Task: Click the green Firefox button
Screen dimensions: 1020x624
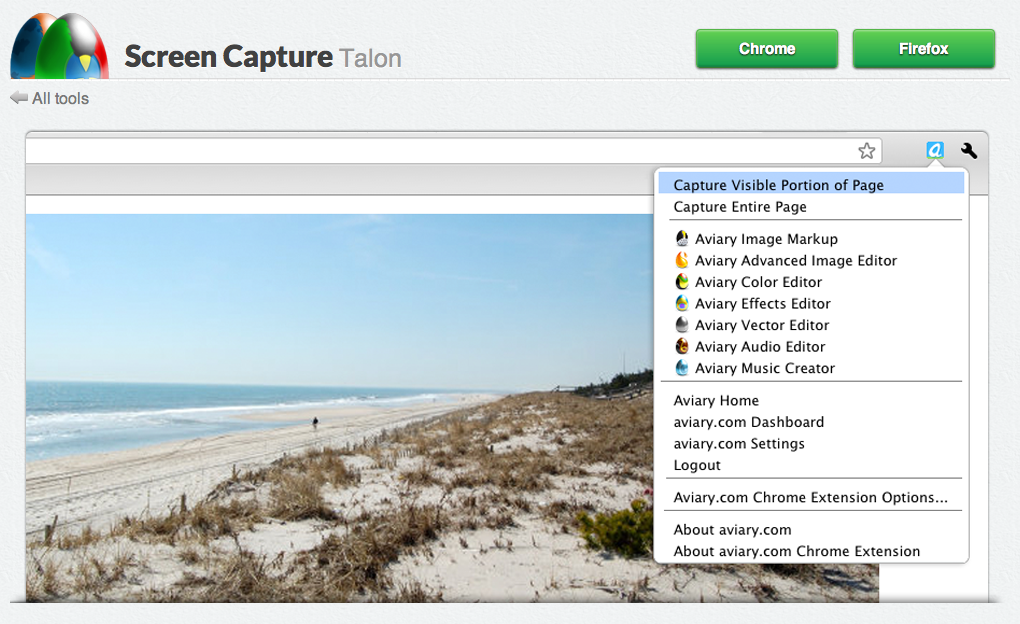Action: click(x=924, y=49)
